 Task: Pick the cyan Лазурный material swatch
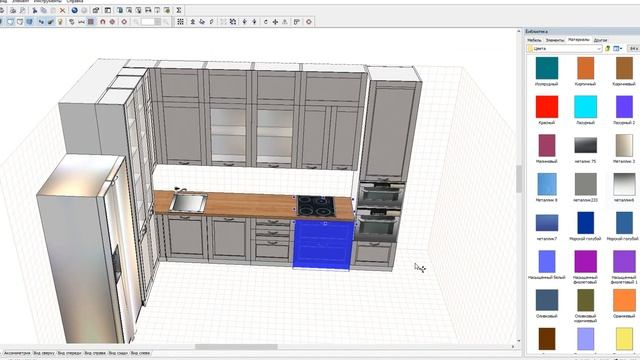coord(585,107)
